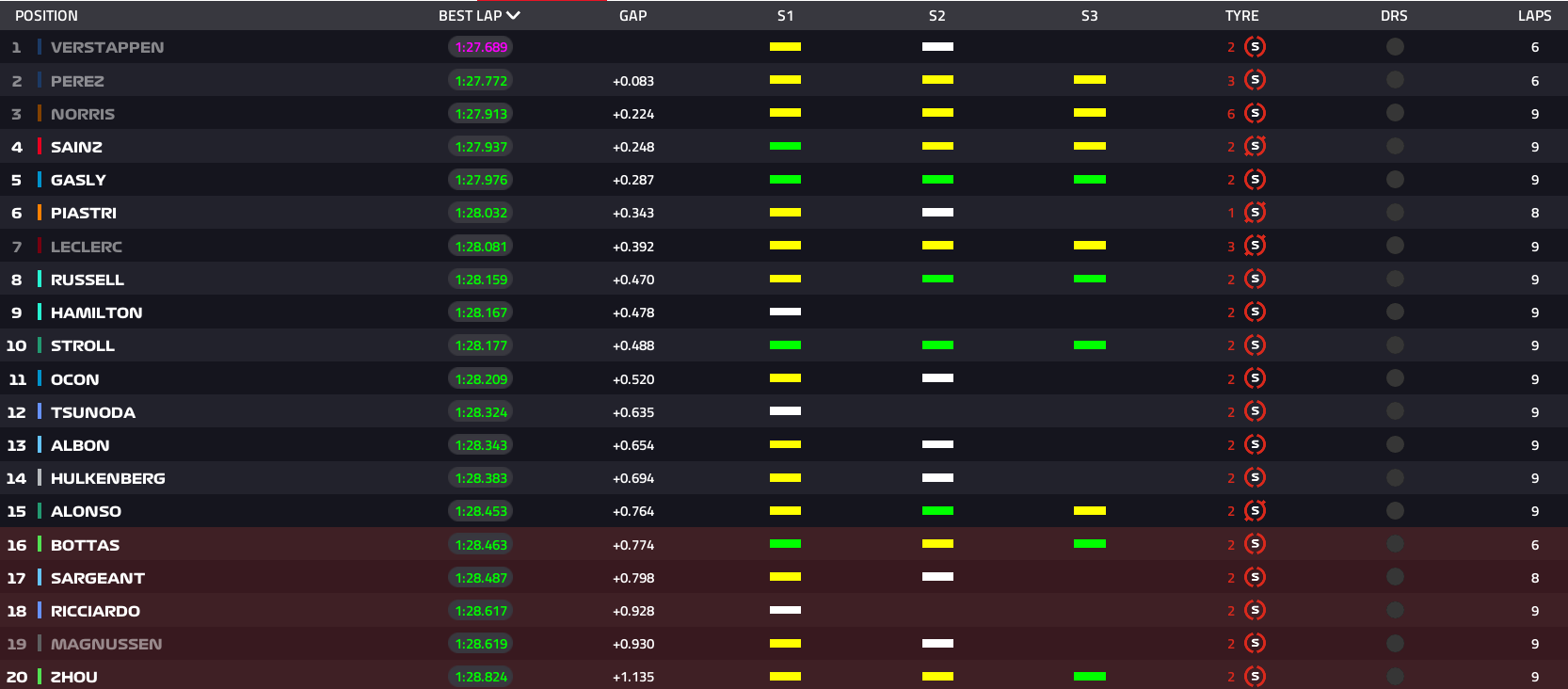Select driver name PEREZ
The width and height of the screenshot is (1568, 689).
[77, 81]
